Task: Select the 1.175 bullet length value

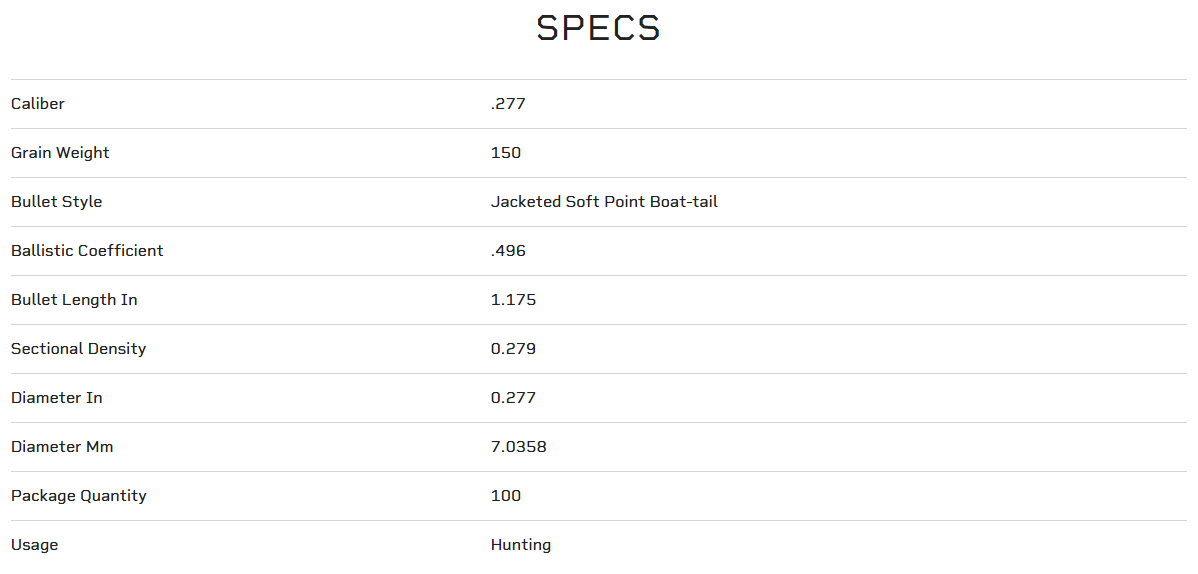Action: [x=513, y=300]
